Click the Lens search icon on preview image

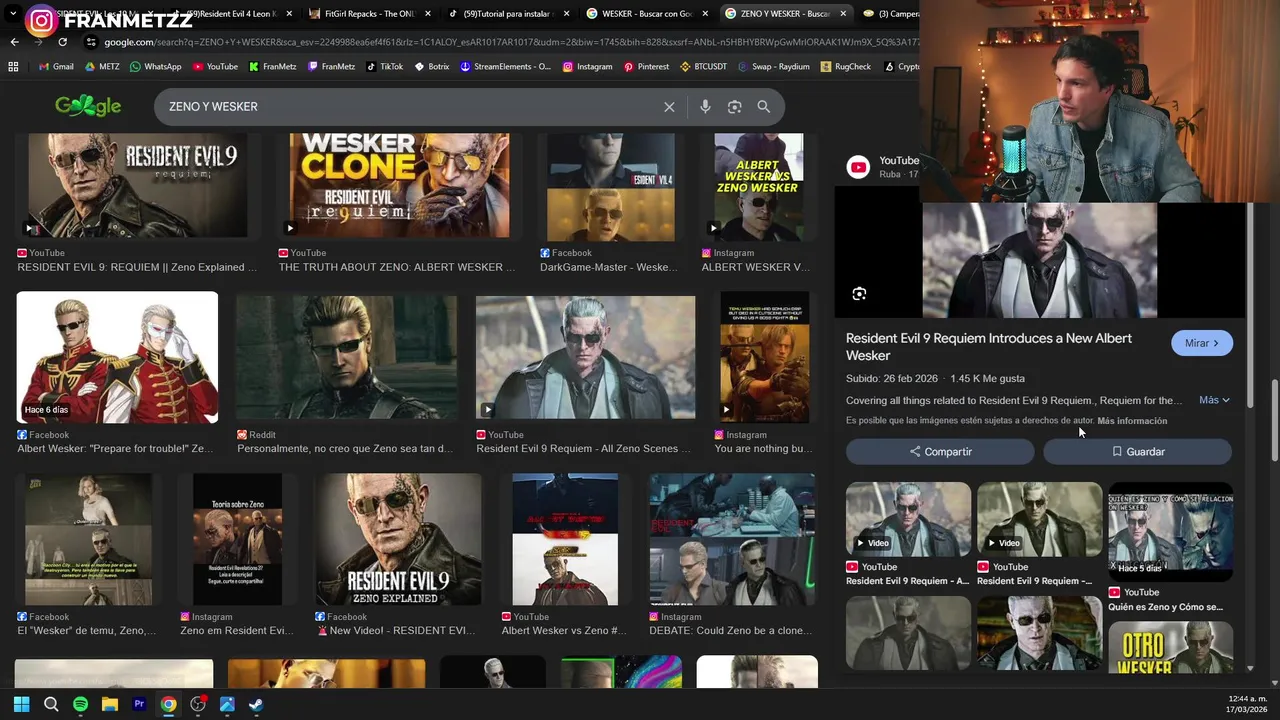point(859,294)
